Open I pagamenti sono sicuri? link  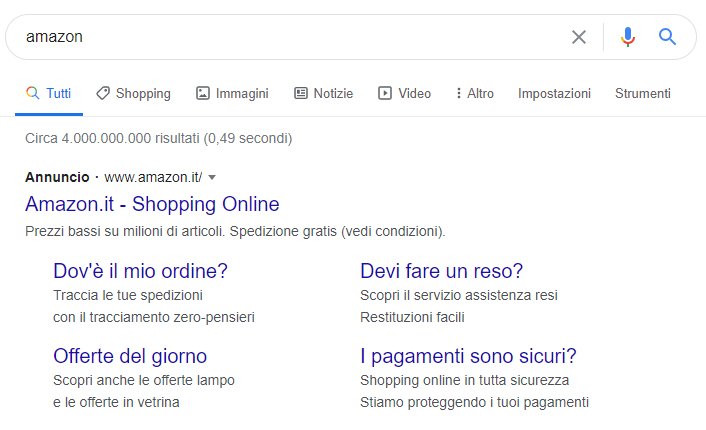click(468, 356)
